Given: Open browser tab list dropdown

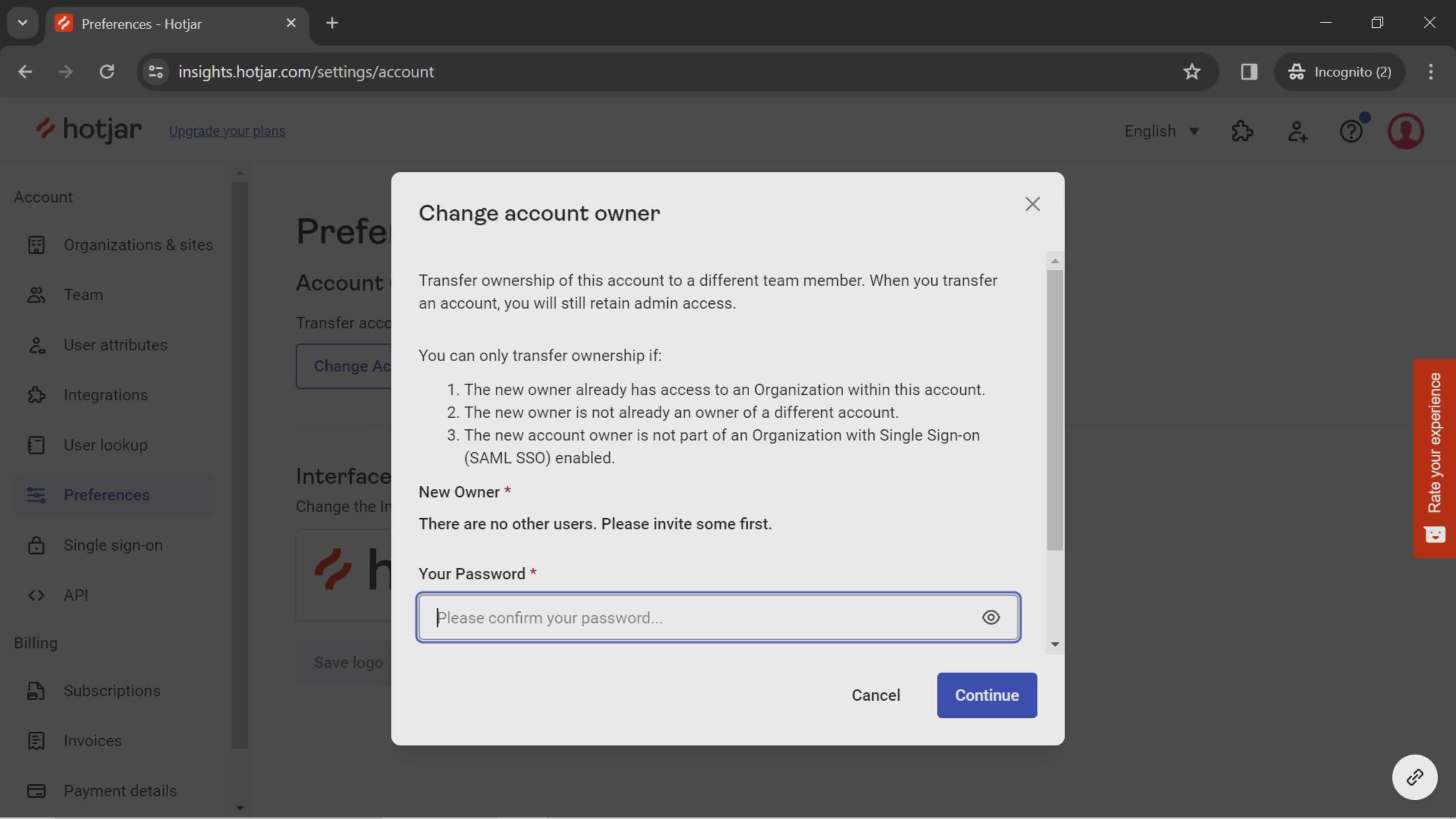Looking at the screenshot, I should pyautogui.click(x=22, y=22).
